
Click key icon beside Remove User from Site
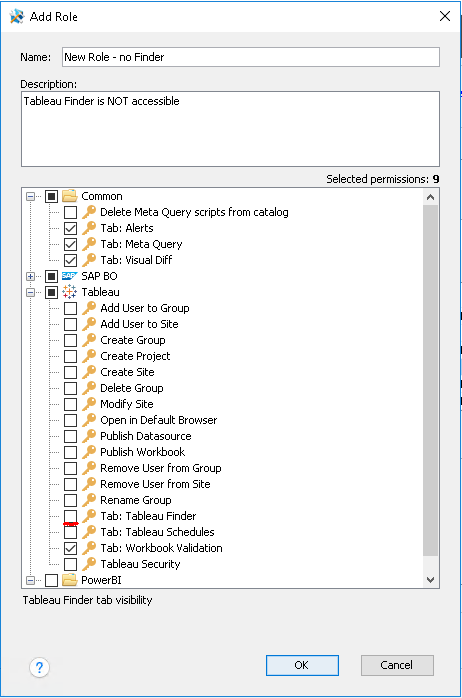coord(89,484)
